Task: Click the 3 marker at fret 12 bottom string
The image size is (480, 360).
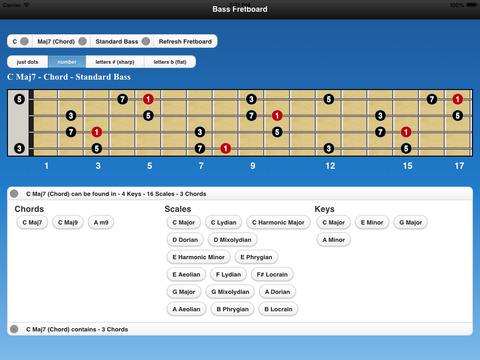Action: (329, 148)
